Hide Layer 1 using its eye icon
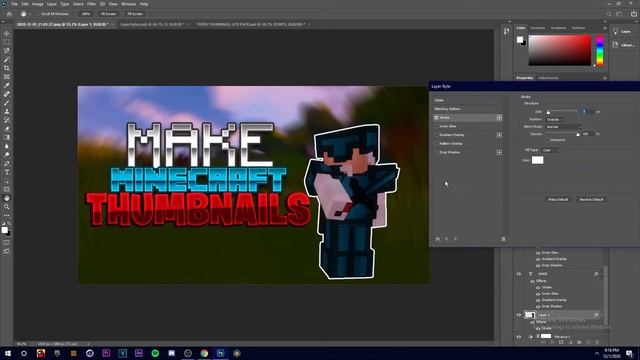The width and height of the screenshot is (640, 360). click(519, 315)
